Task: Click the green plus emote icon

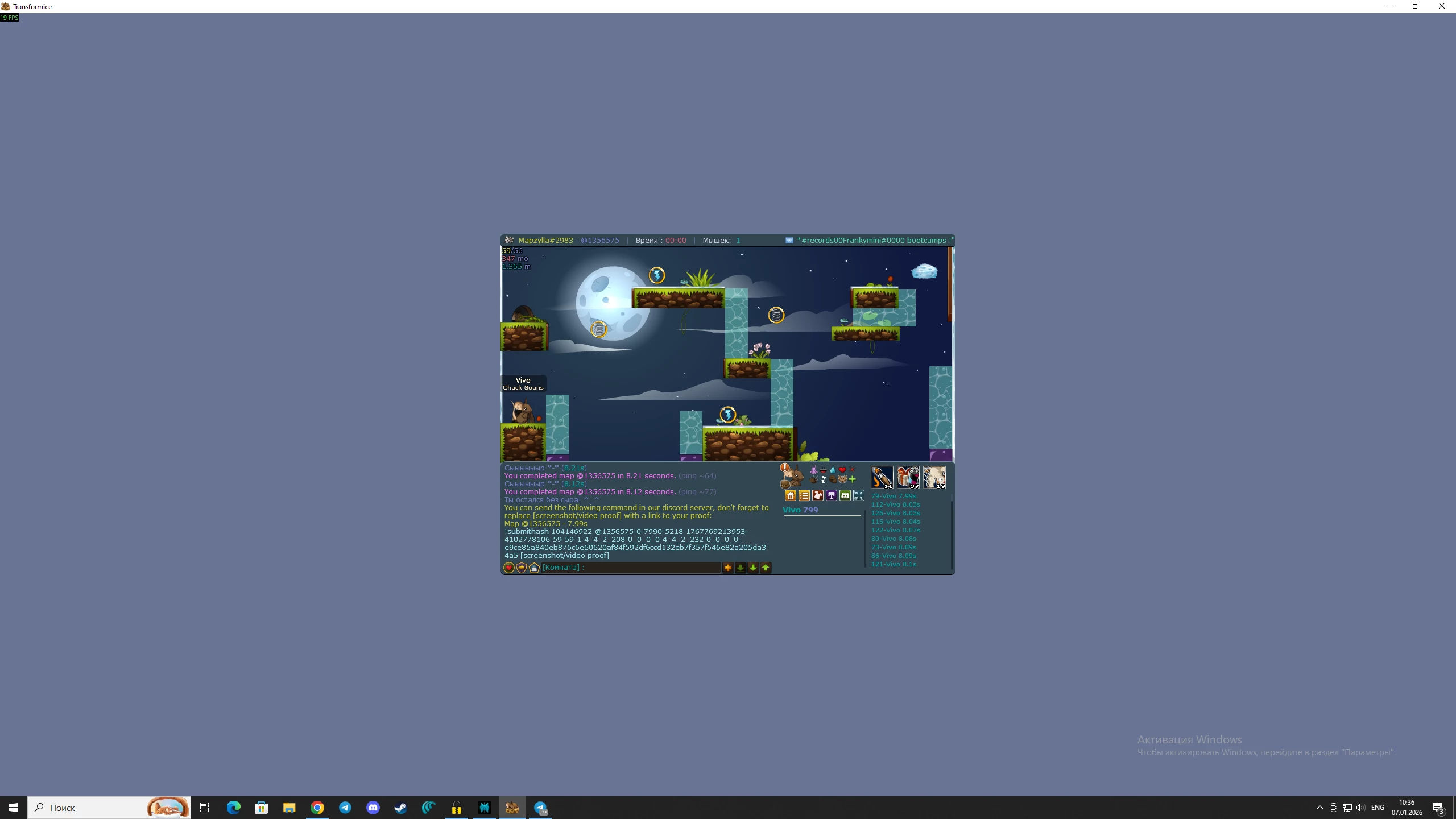Action: pos(852,479)
